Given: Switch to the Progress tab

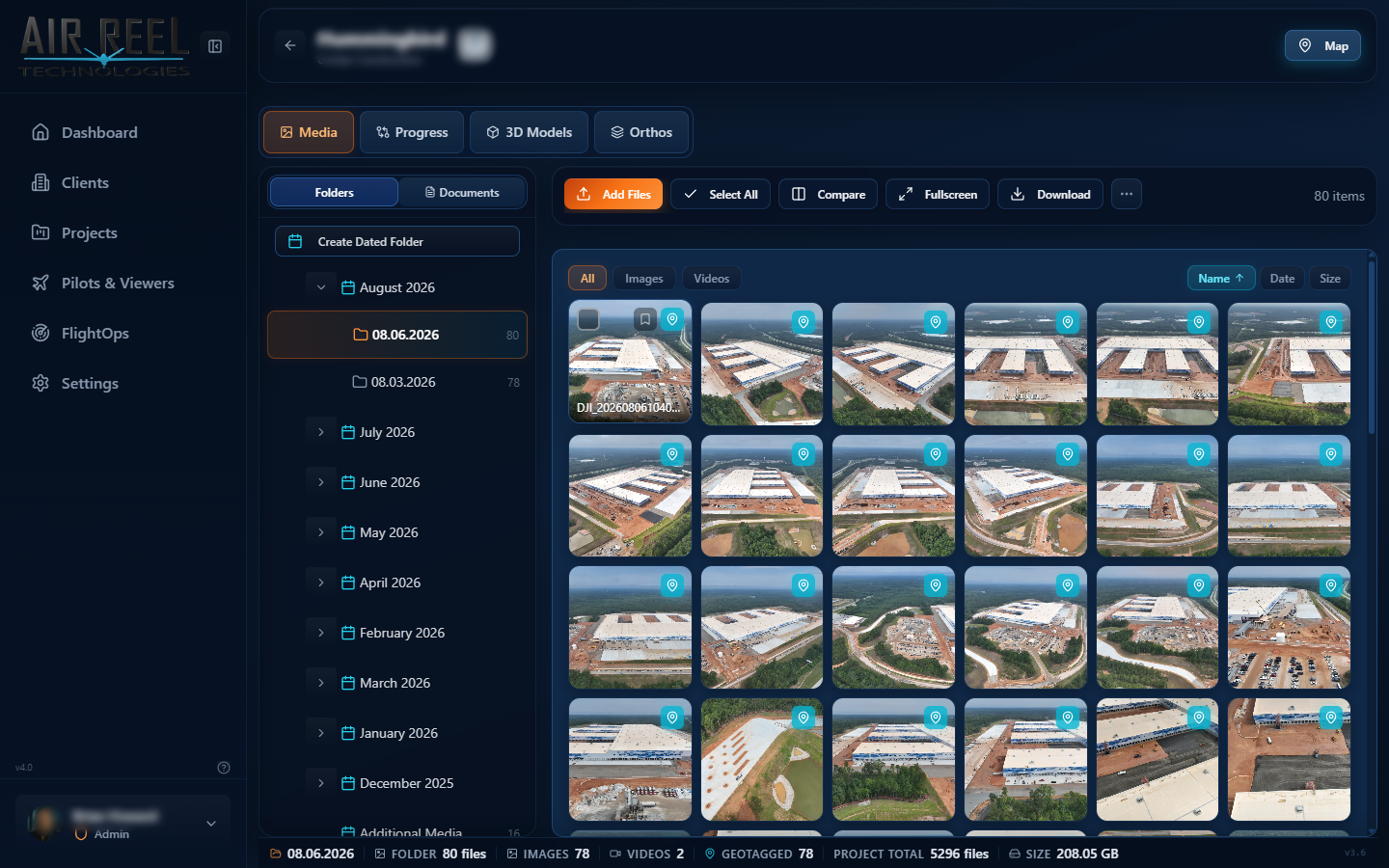Looking at the screenshot, I should [x=412, y=132].
